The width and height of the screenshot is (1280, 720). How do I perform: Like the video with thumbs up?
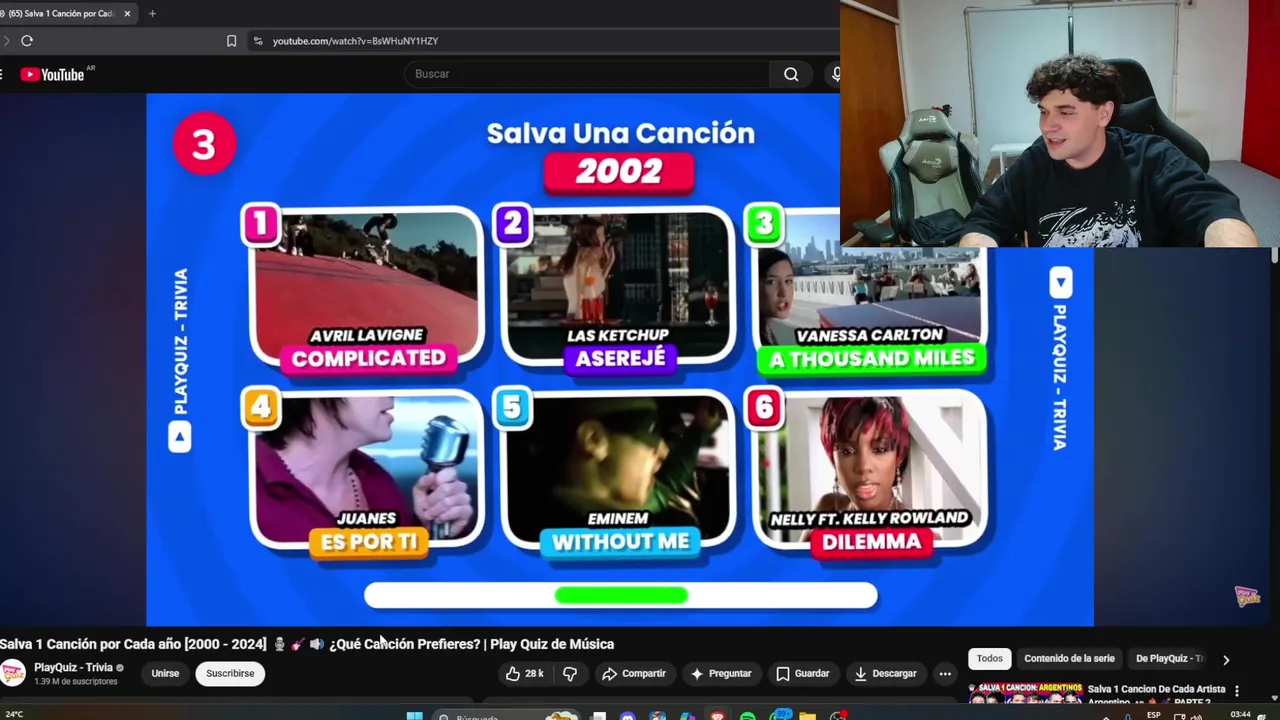524,674
